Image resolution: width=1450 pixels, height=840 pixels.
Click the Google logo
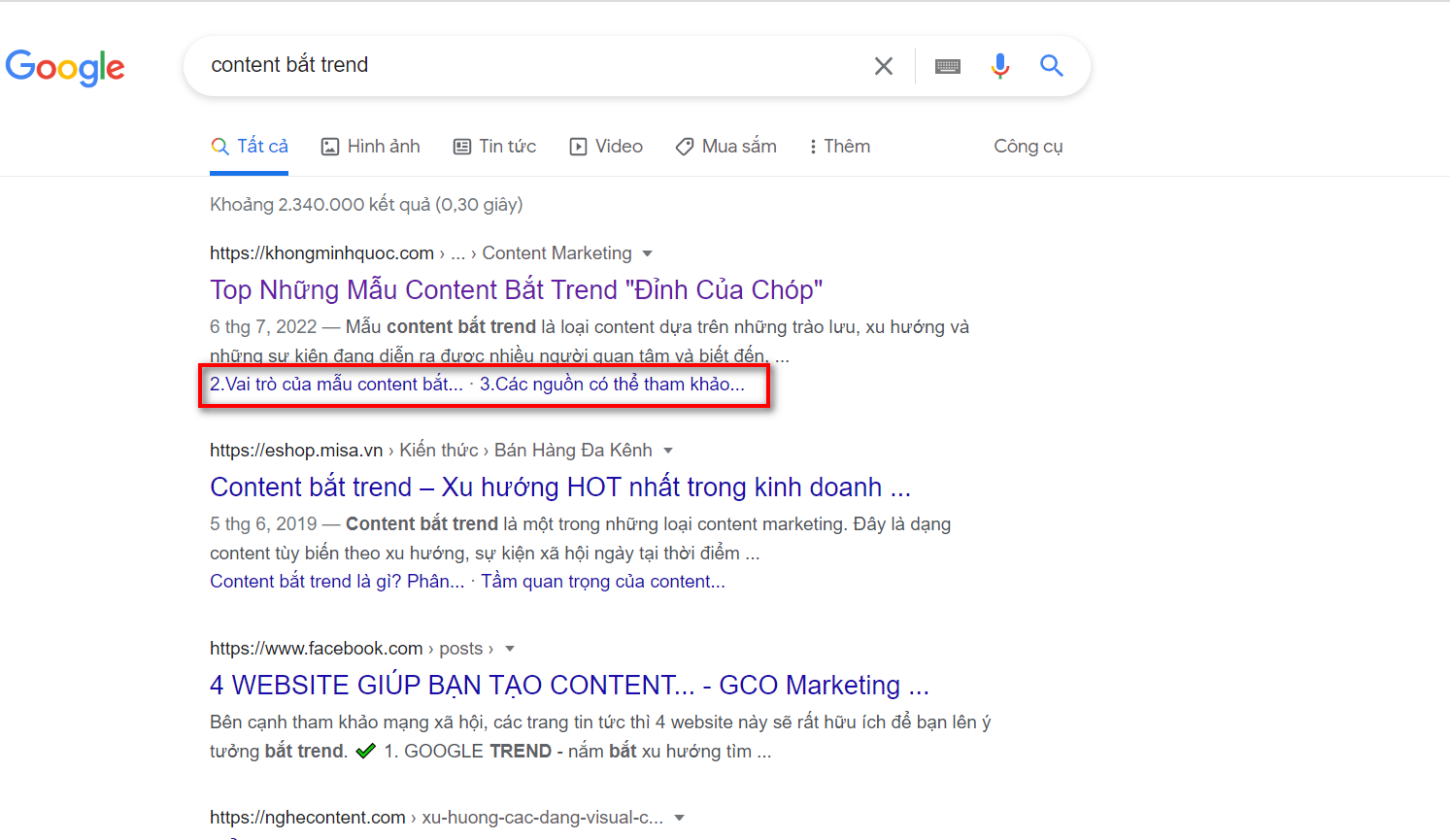(65, 66)
